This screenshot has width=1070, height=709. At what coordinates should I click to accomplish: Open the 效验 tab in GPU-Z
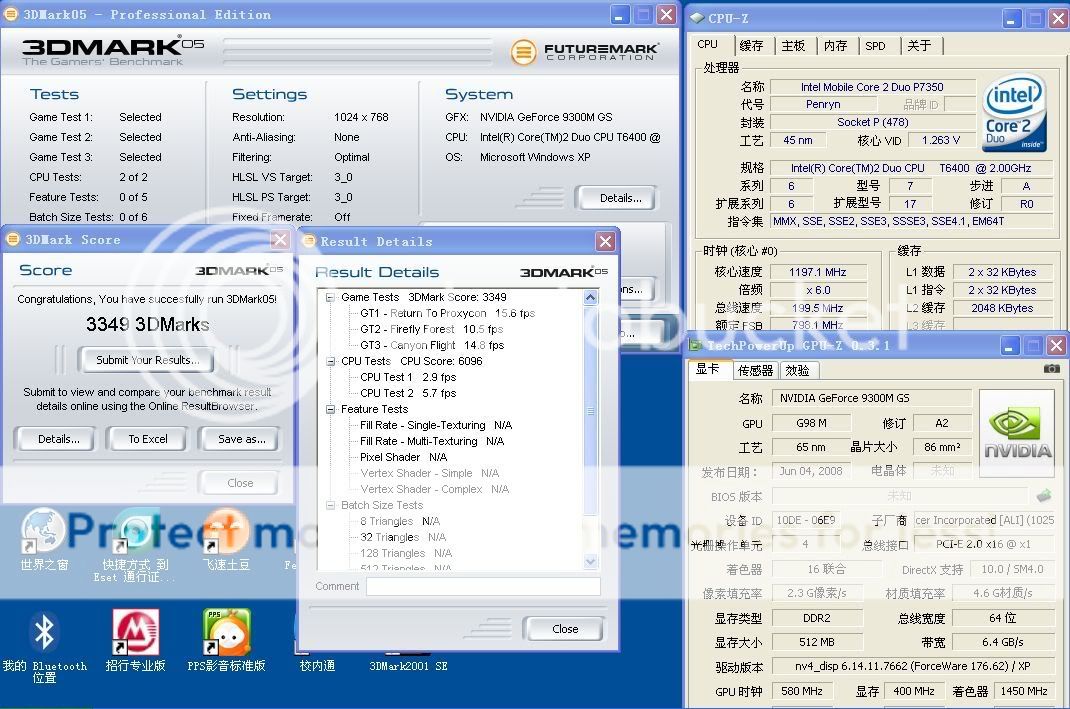click(798, 371)
